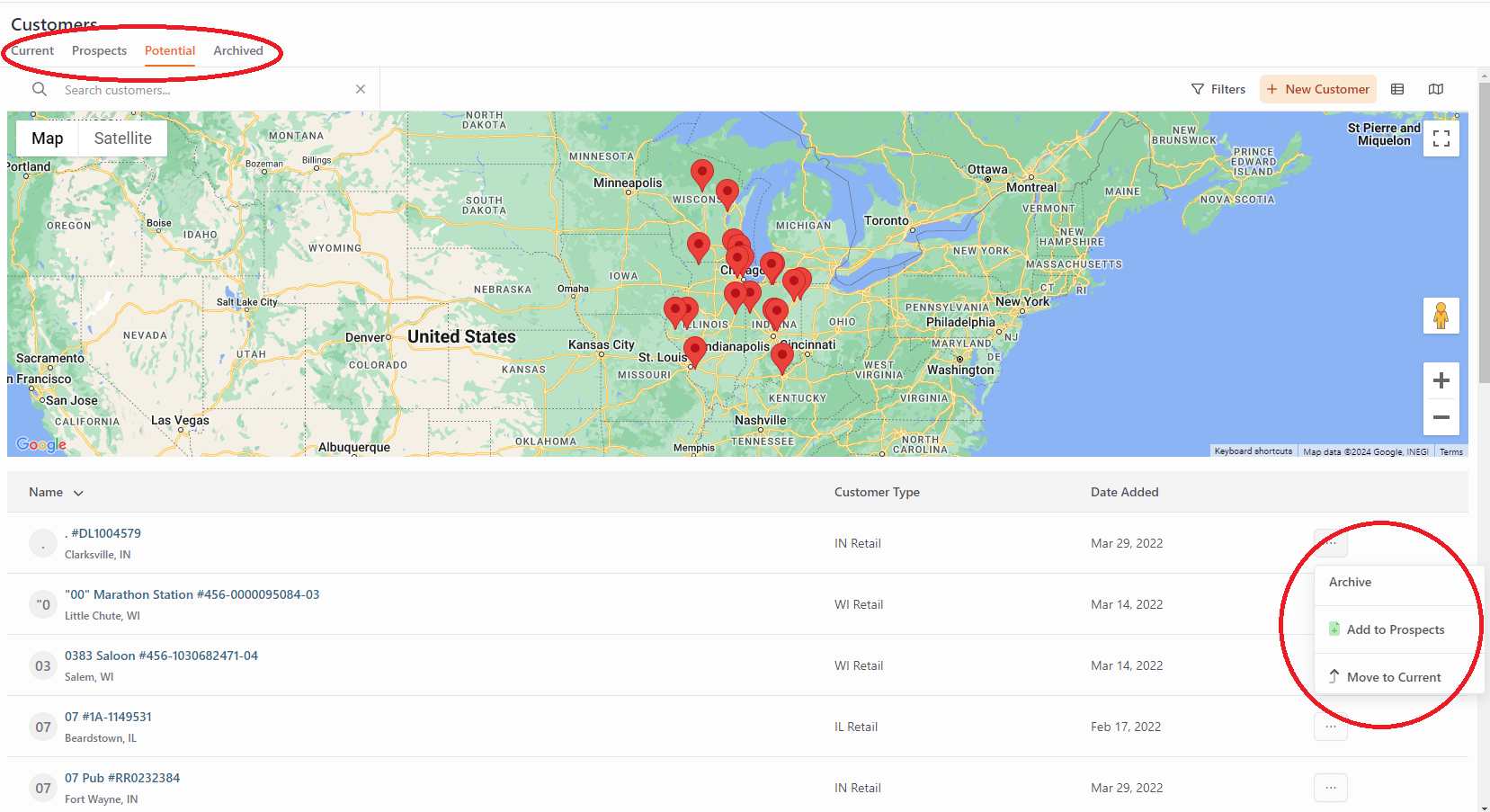Click the avatar for Beardstown, IL row
Viewport: 1490px width, 812px height.
point(43,727)
